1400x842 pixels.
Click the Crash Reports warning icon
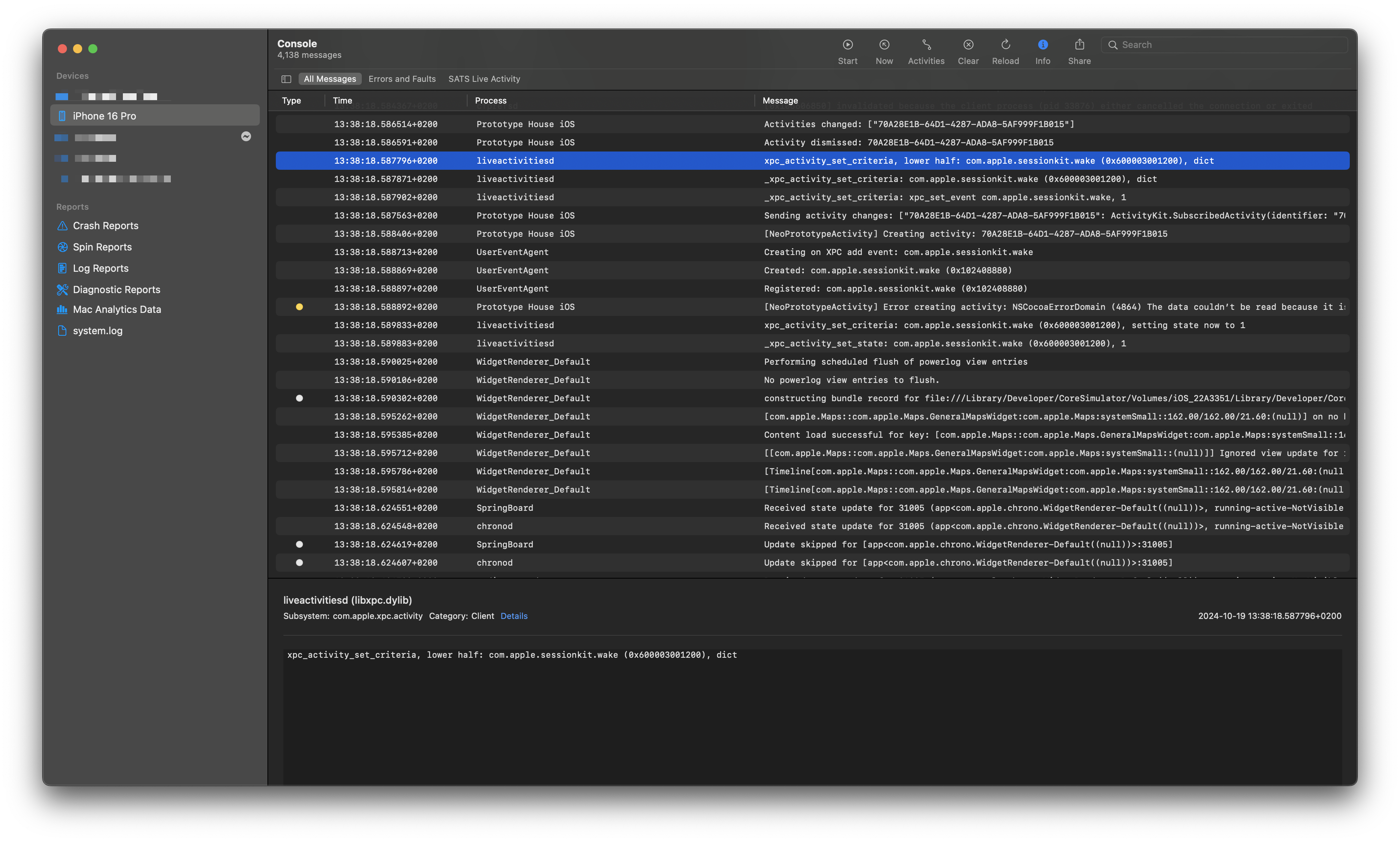(62, 226)
